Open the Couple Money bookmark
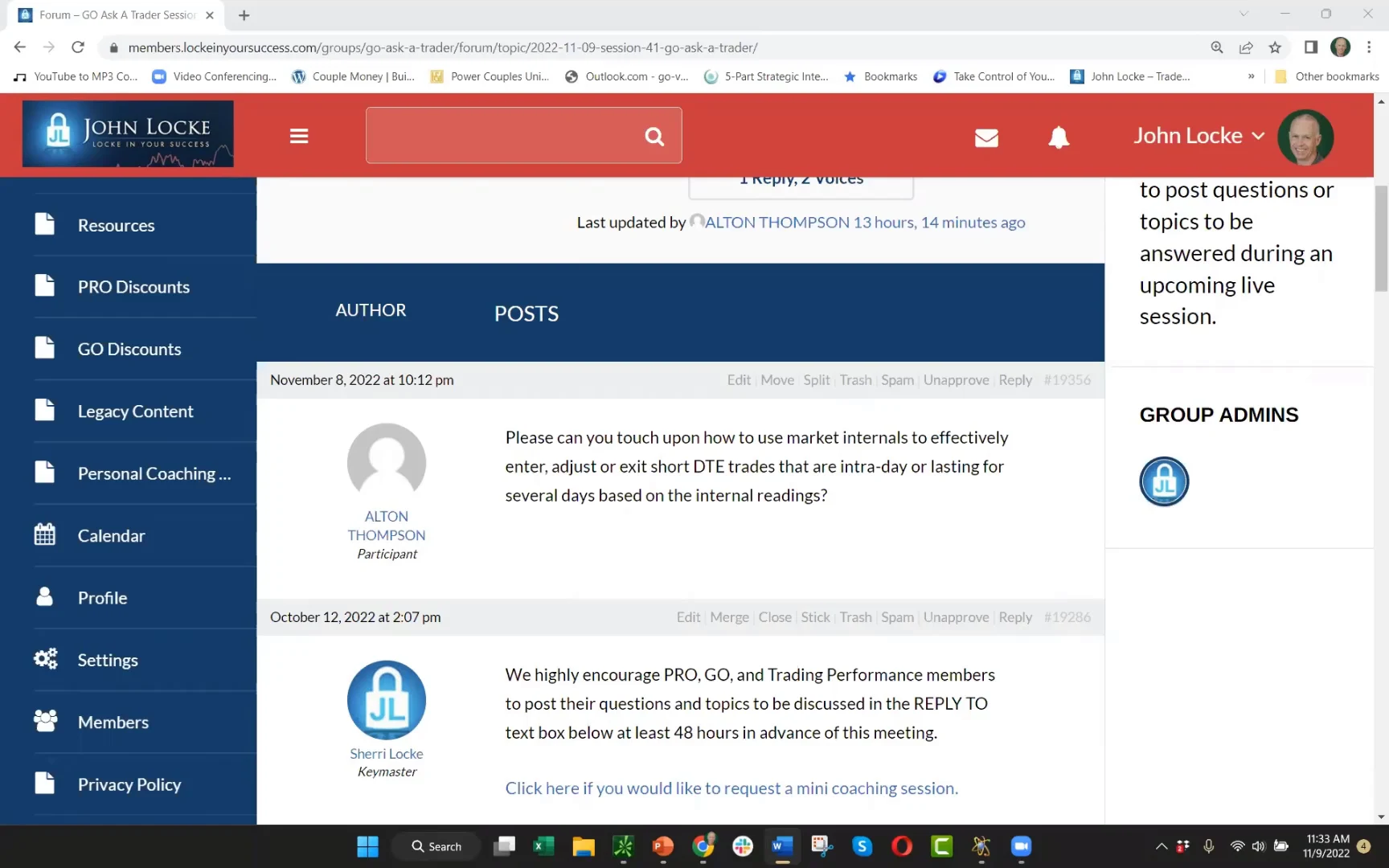The width and height of the screenshot is (1389, 868). pyautogui.click(x=354, y=76)
